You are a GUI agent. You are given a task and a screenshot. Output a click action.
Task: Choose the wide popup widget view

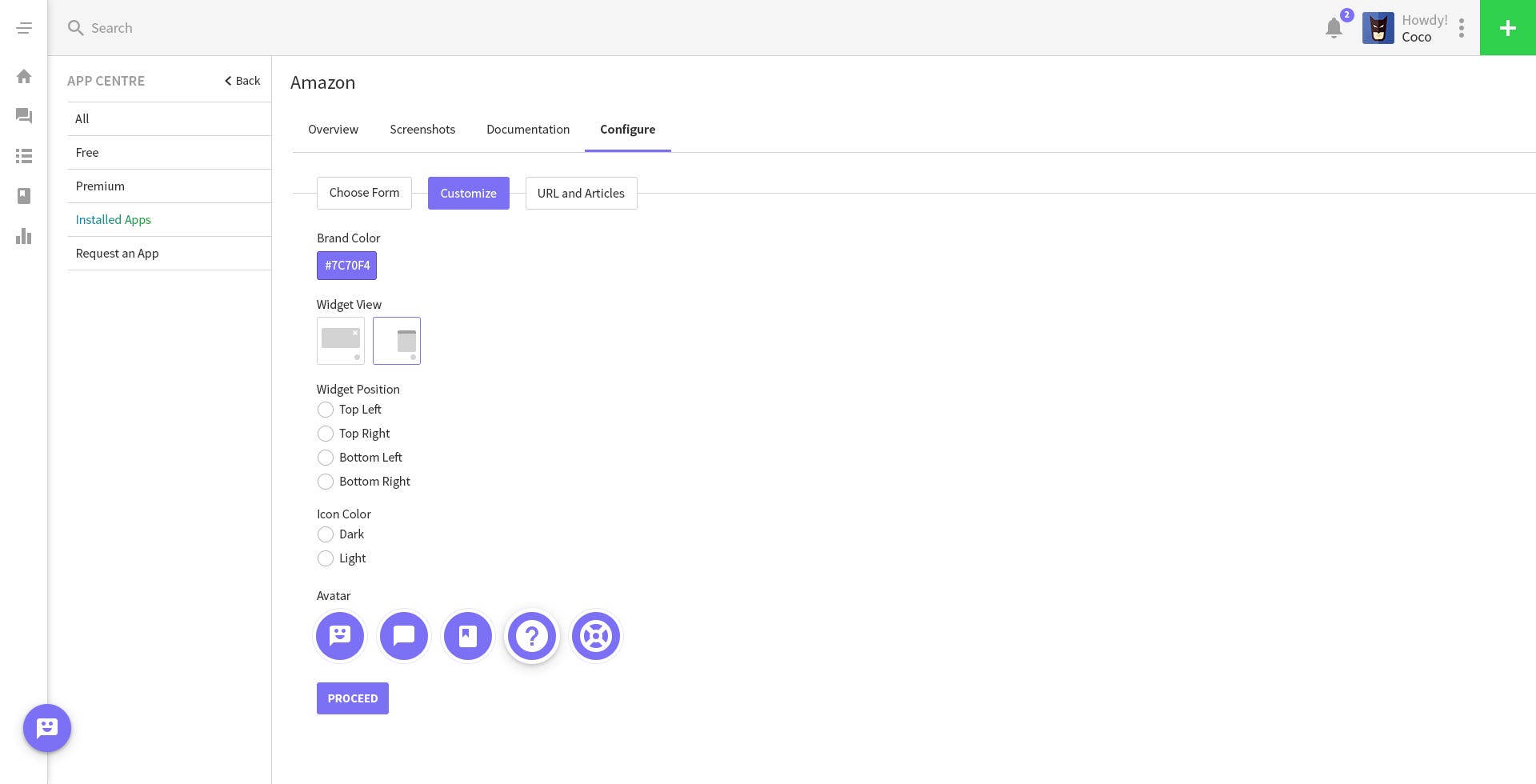tap(341, 341)
